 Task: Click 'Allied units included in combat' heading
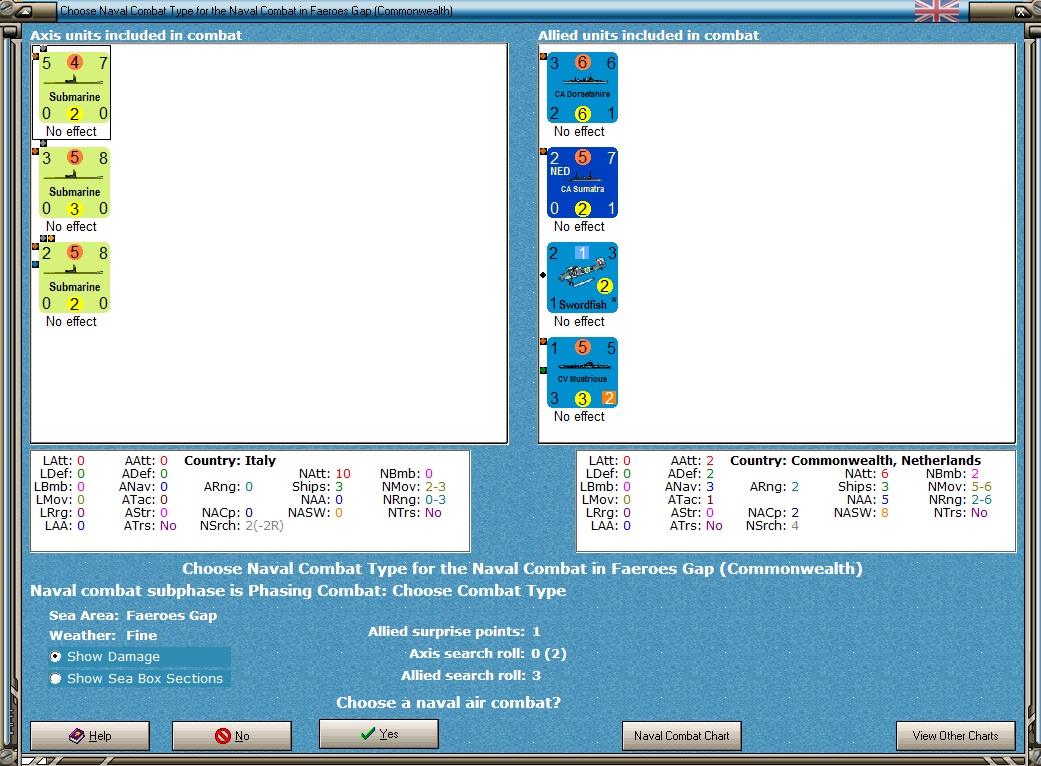point(648,35)
